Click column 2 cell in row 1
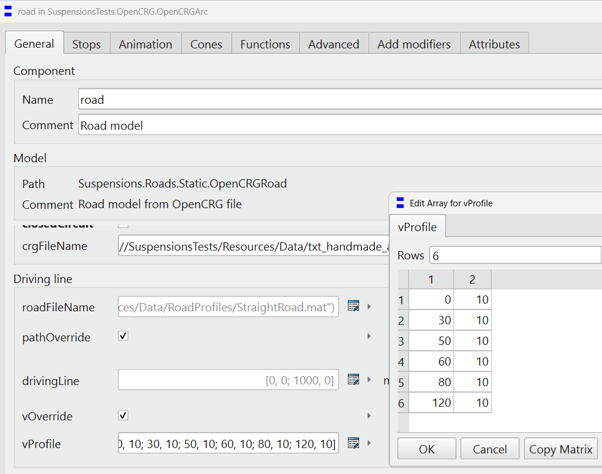The image size is (602, 474). (x=473, y=299)
